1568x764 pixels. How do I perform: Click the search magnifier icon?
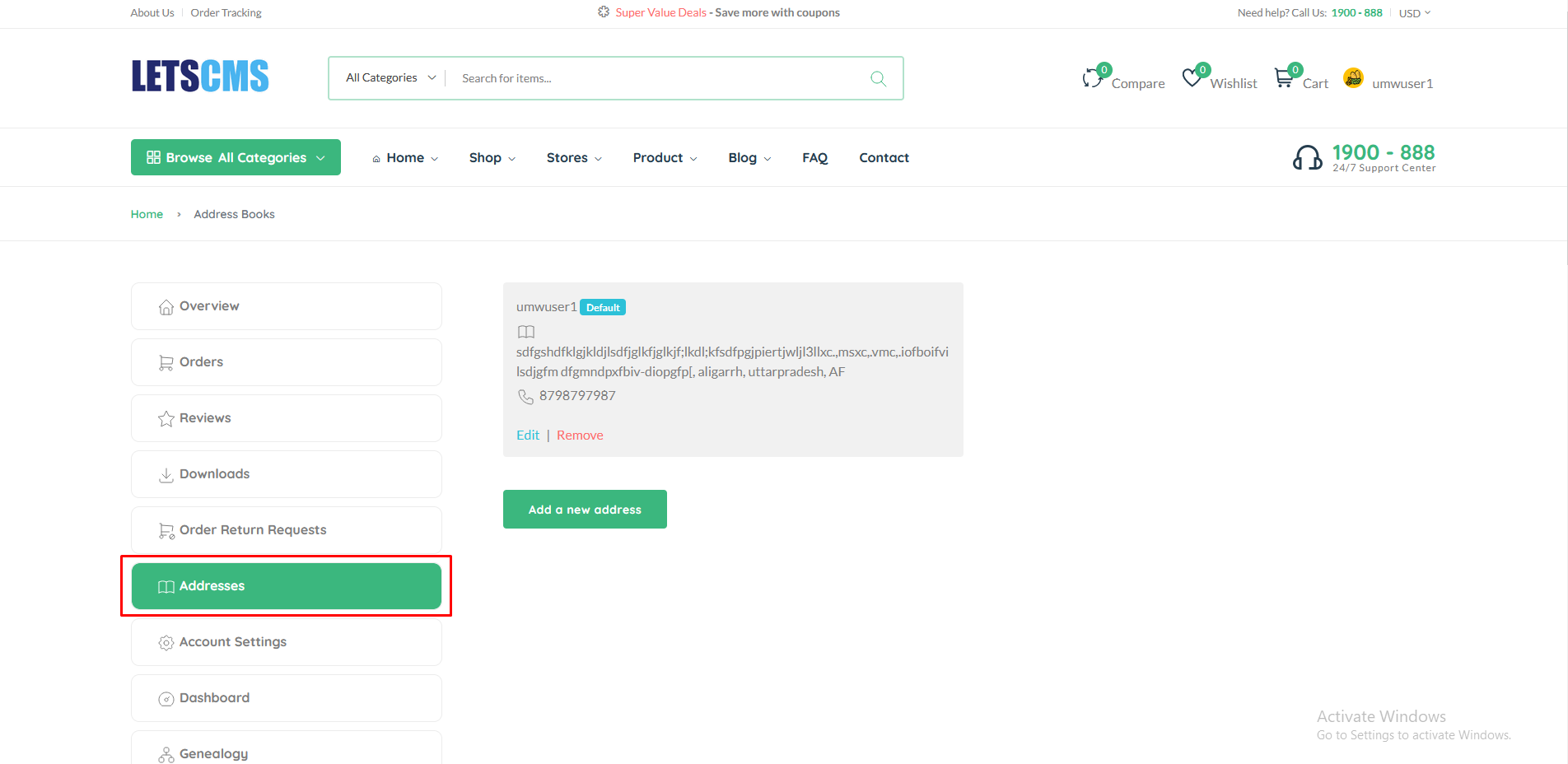click(878, 78)
